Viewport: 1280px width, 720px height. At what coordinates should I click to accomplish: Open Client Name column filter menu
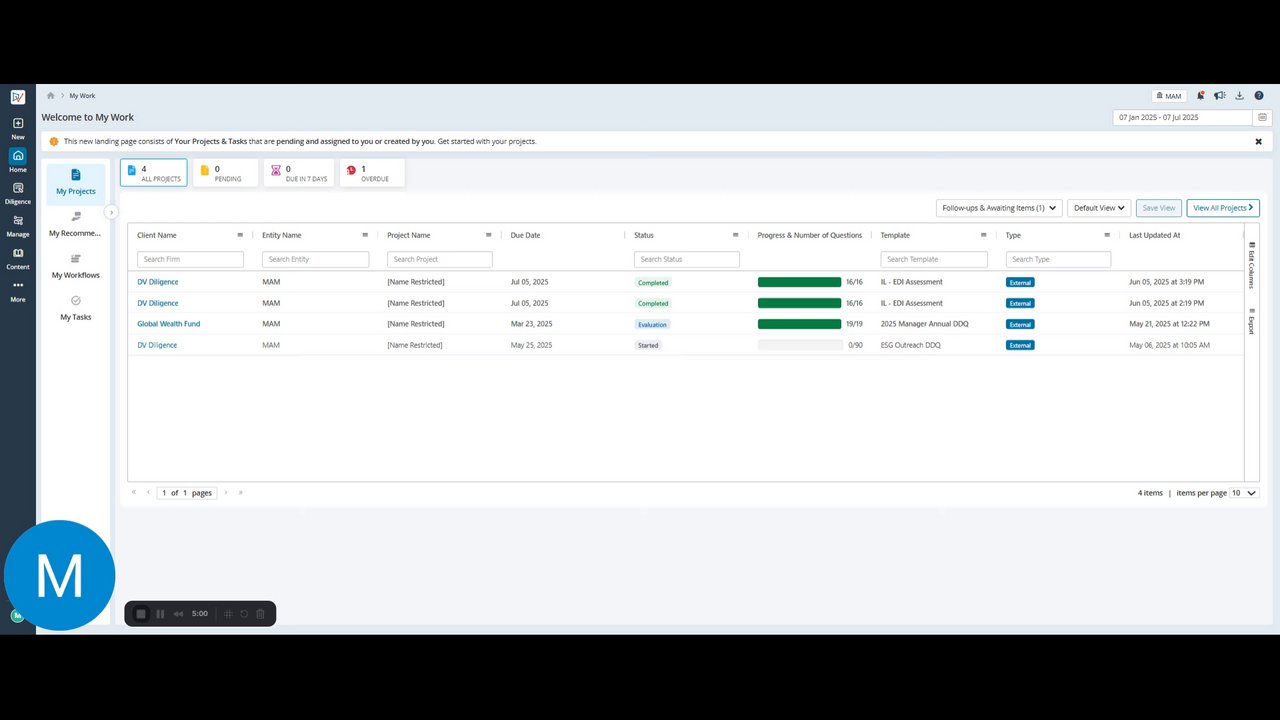coord(240,235)
